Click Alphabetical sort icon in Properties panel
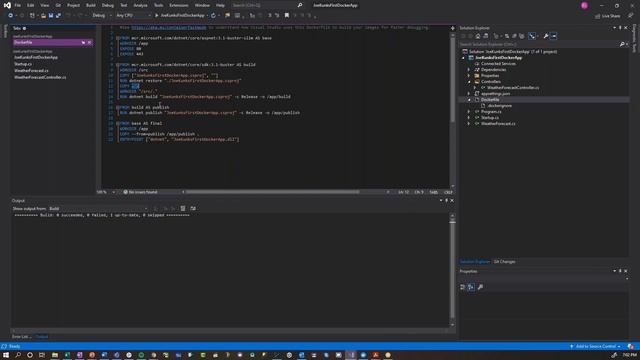This screenshot has width=640, height=360. (471, 287)
